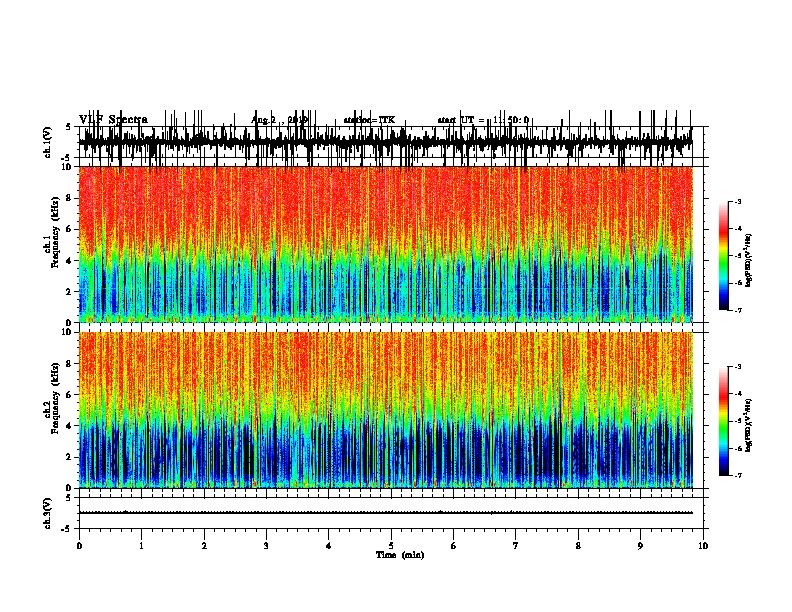Image resolution: width=792 pixels, height=612 pixels.
Task: Click the '5' tick on the ch.1(V) axis
Action: tap(69, 127)
